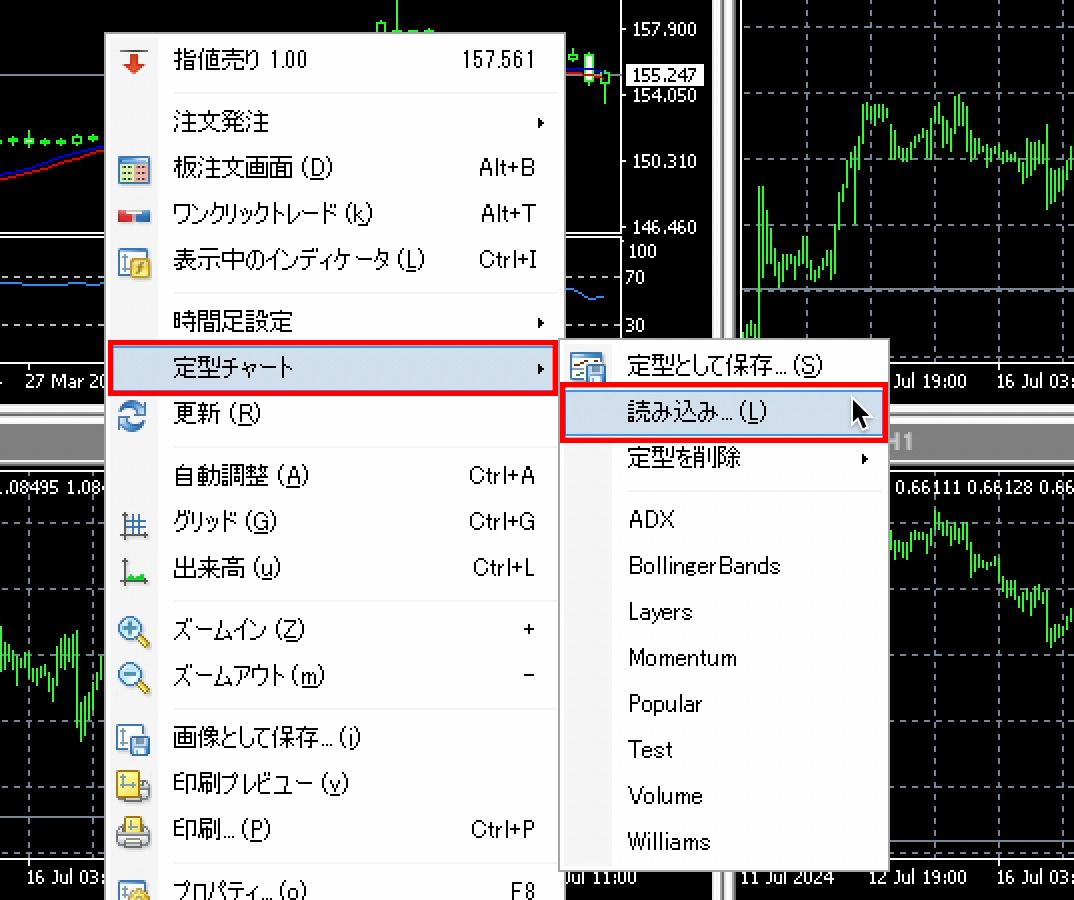
Task: Toggle volumes 出来高 (u) display
Action: click(x=226, y=569)
